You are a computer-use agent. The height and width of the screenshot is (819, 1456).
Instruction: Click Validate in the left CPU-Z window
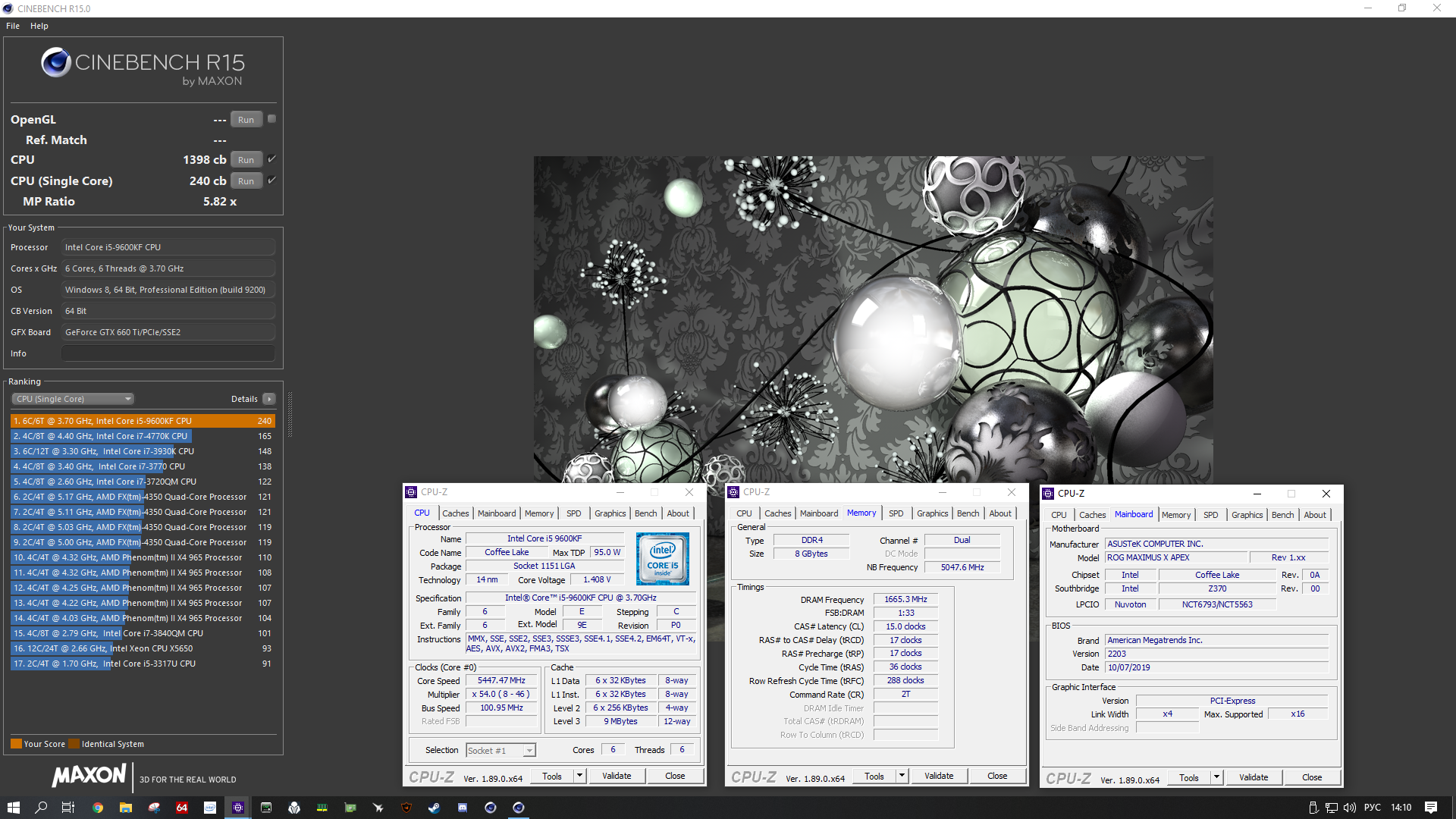(617, 776)
